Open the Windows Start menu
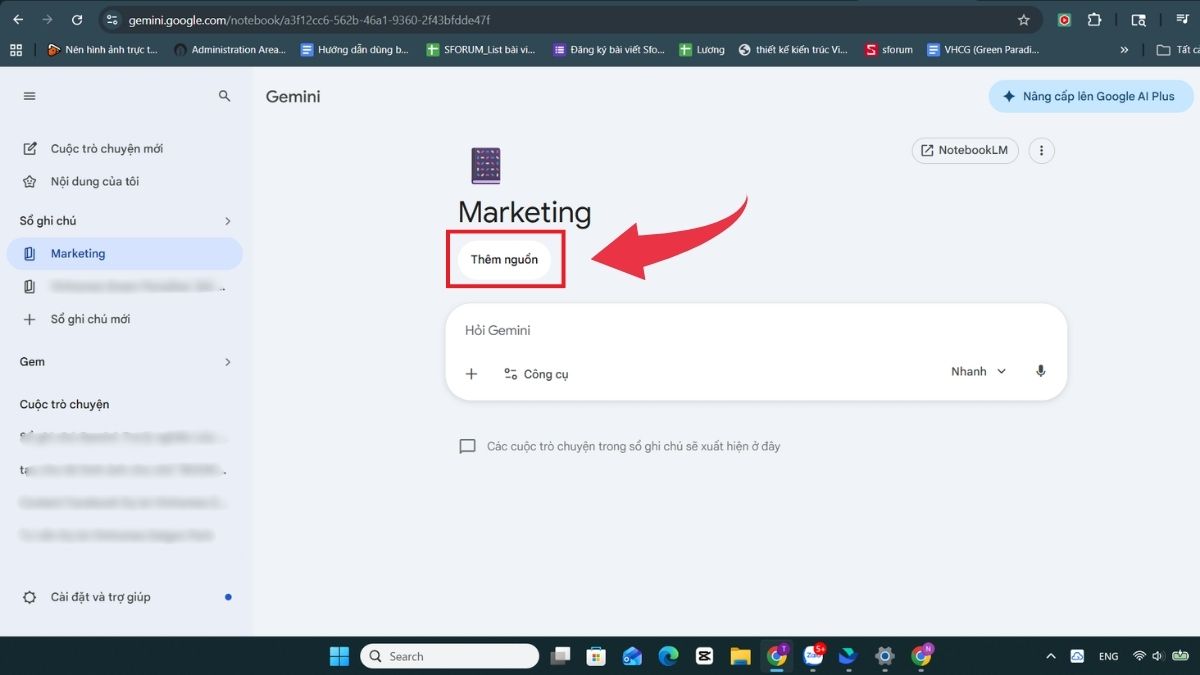 [x=339, y=656]
